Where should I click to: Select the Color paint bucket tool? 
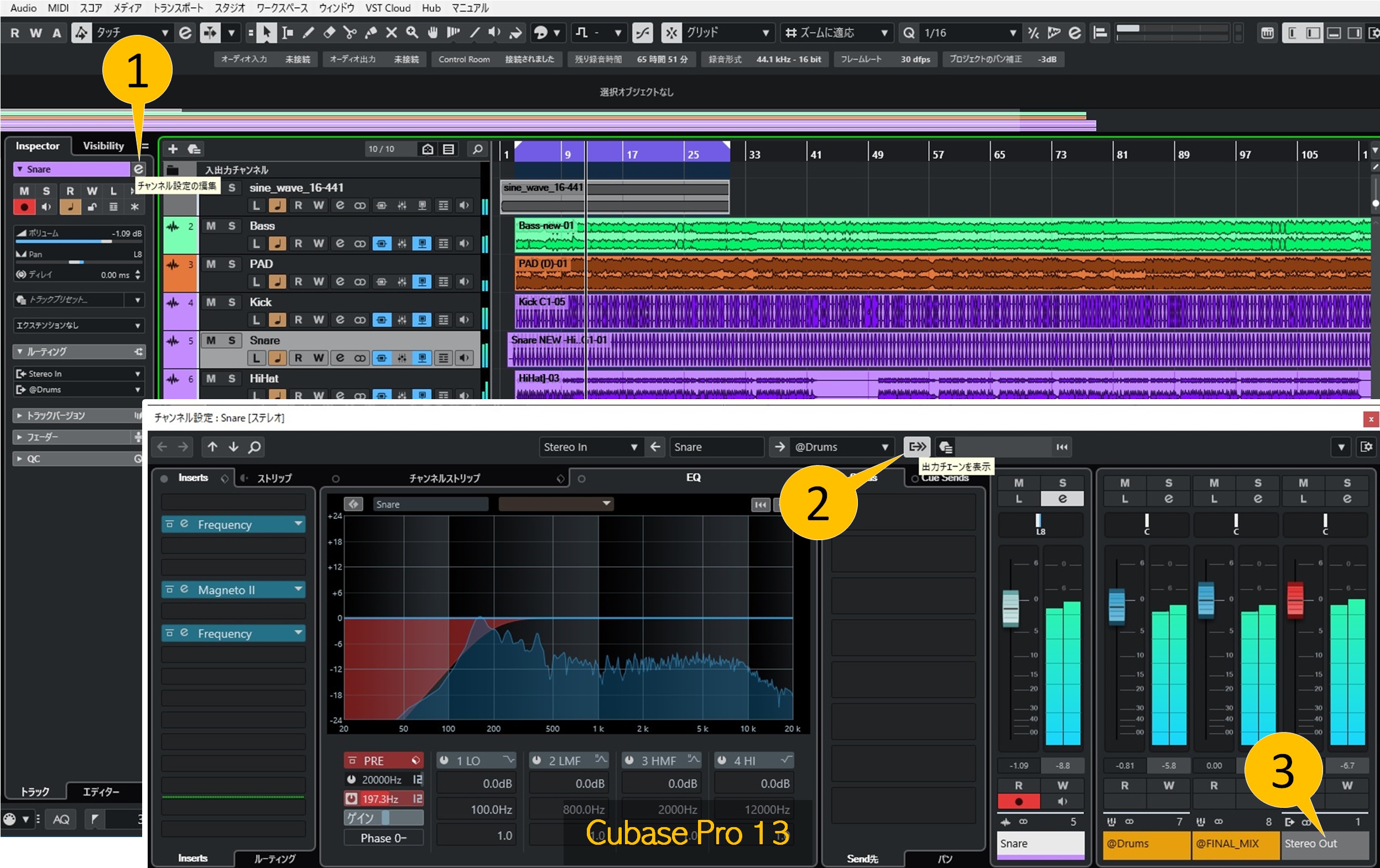pyautogui.click(x=516, y=33)
